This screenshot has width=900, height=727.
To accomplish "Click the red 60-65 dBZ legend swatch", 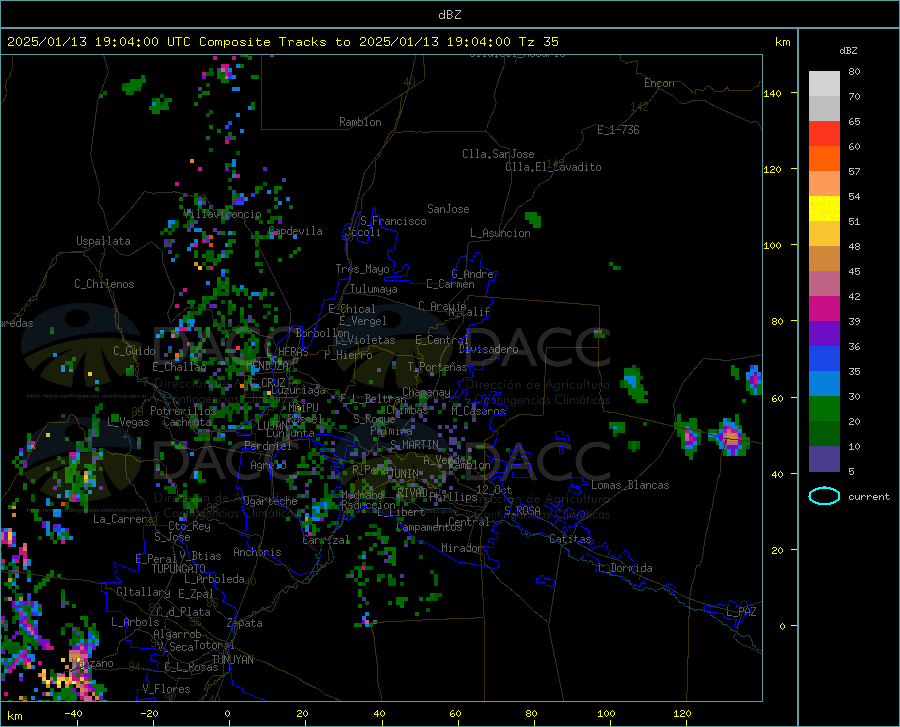I will (x=824, y=134).
